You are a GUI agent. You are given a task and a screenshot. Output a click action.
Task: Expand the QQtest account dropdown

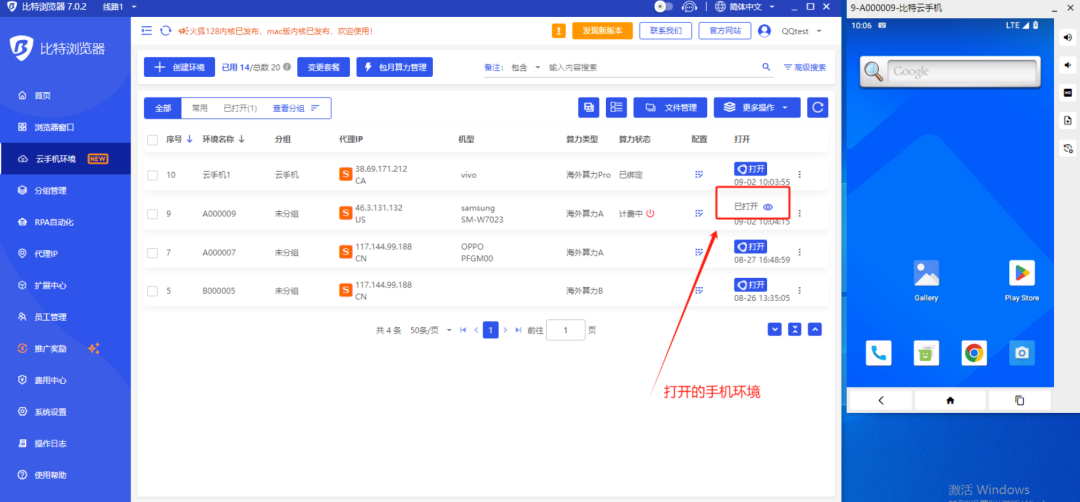(x=801, y=31)
